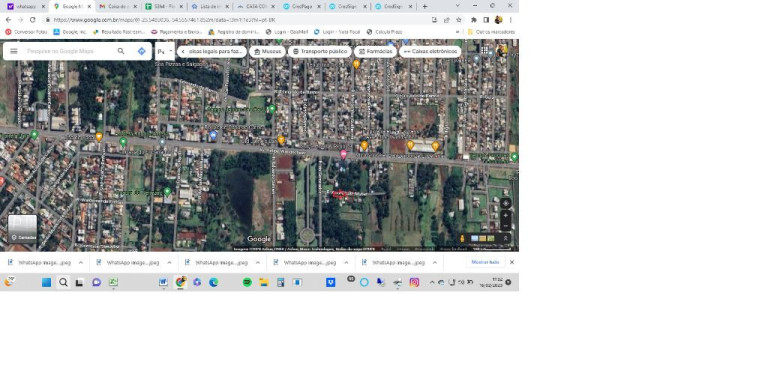Image resolution: width=768 pixels, height=388 pixels.
Task: Select the Farmácias chip
Action: coord(375,51)
